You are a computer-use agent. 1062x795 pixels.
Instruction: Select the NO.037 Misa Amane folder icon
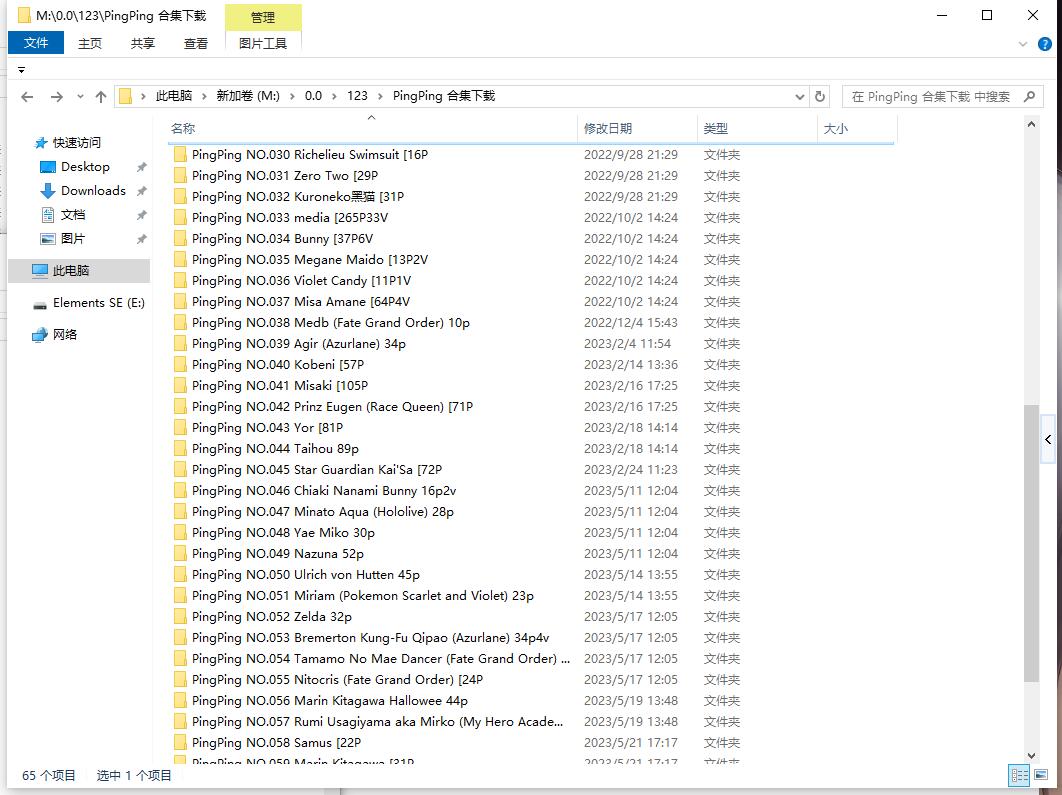(x=179, y=301)
